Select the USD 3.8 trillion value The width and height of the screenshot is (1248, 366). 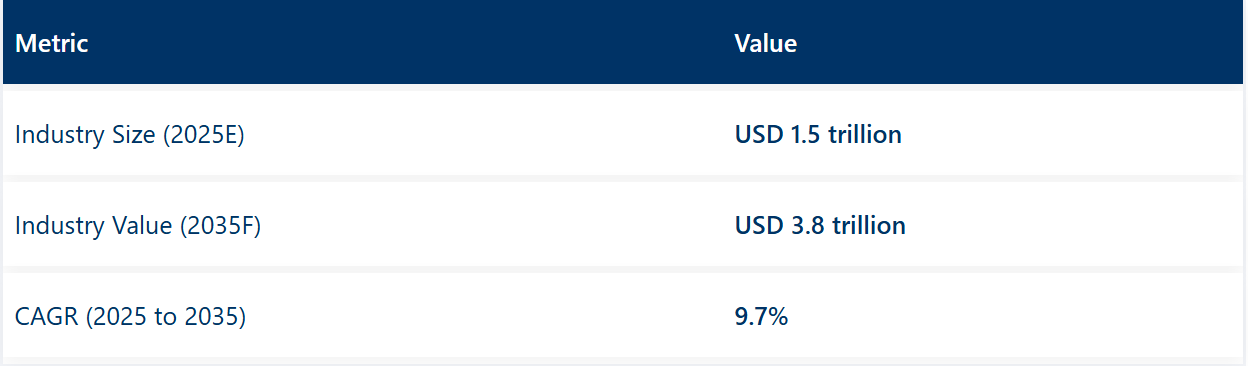coord(820,226)
